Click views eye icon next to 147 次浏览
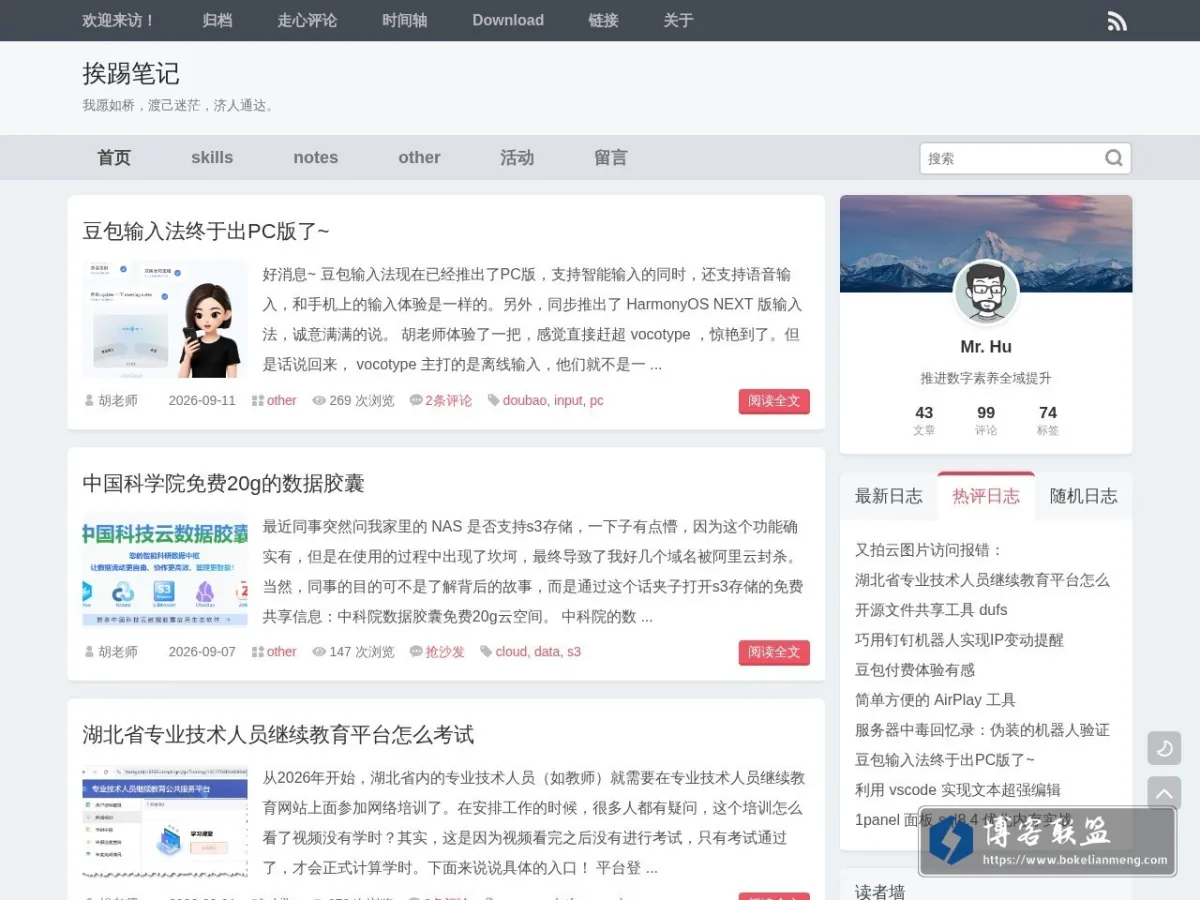1200x900 pixels. 319,652
